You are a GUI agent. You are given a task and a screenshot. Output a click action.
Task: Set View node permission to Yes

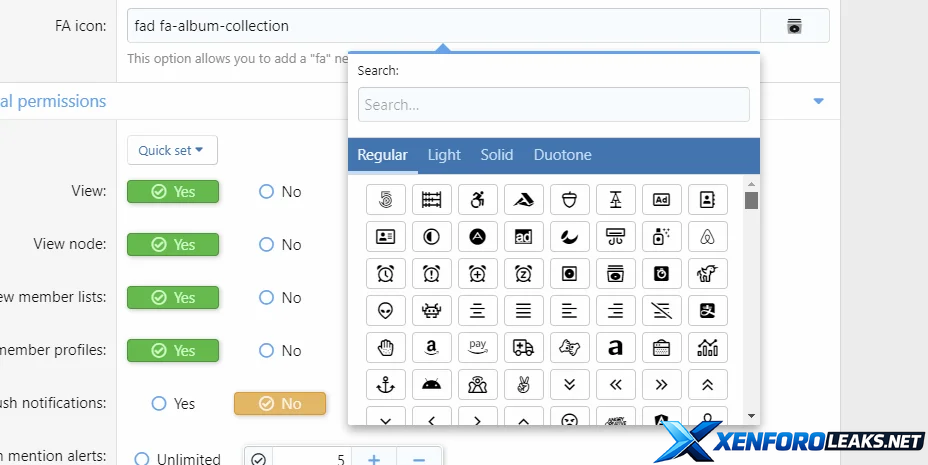pyautogui.click(x=173, y=245)
